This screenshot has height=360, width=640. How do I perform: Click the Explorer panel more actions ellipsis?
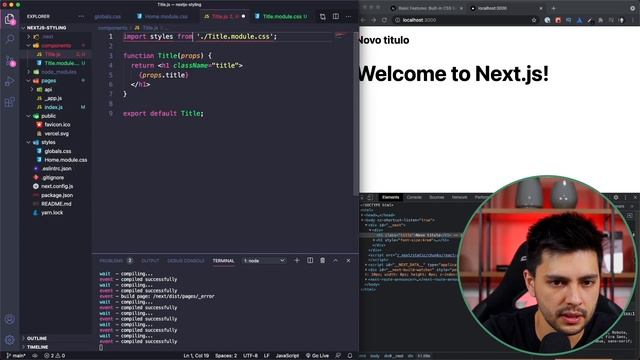click(81, 16)
